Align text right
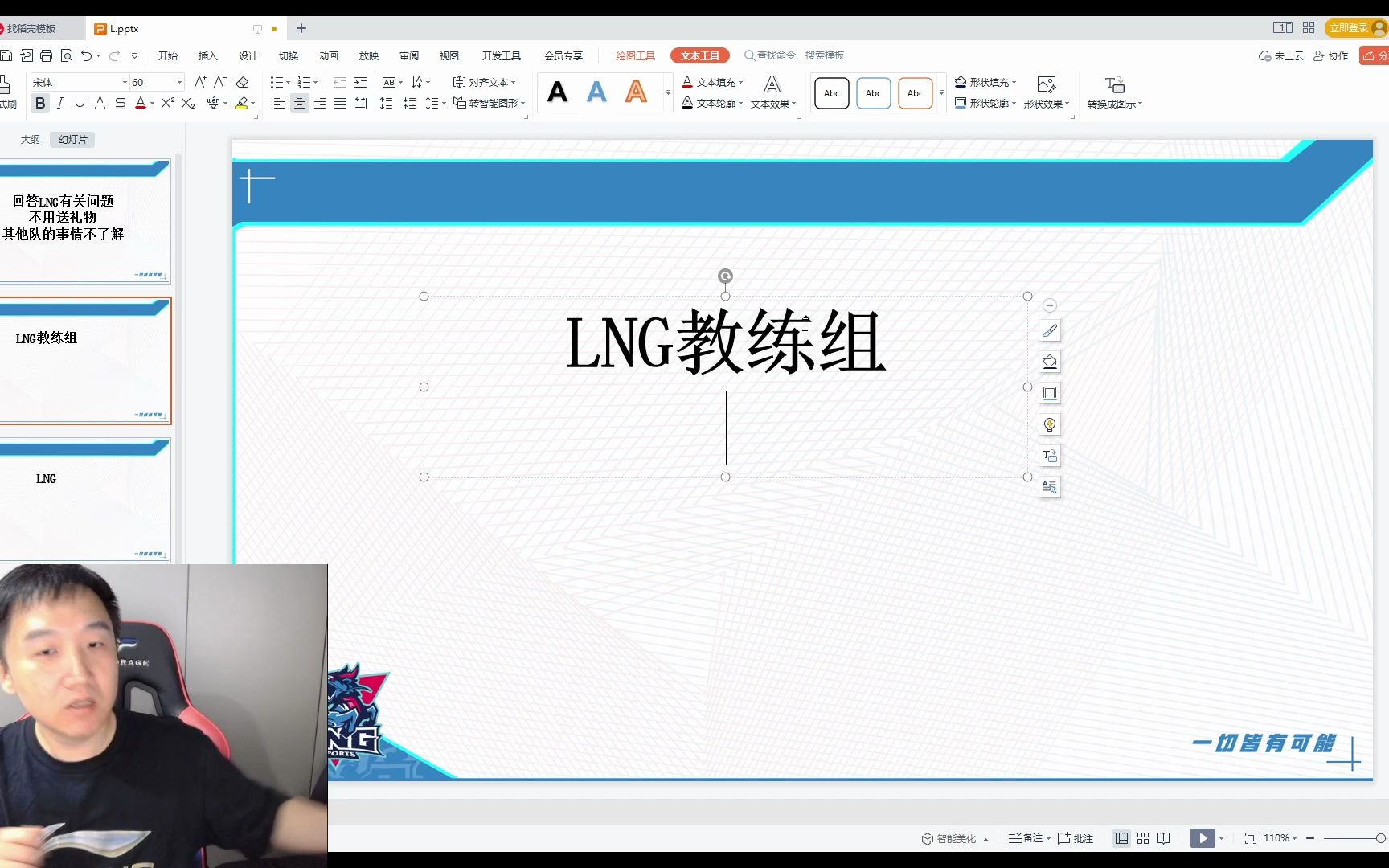The width and height of the screenshot is (1389, 868). click(320, 103)
